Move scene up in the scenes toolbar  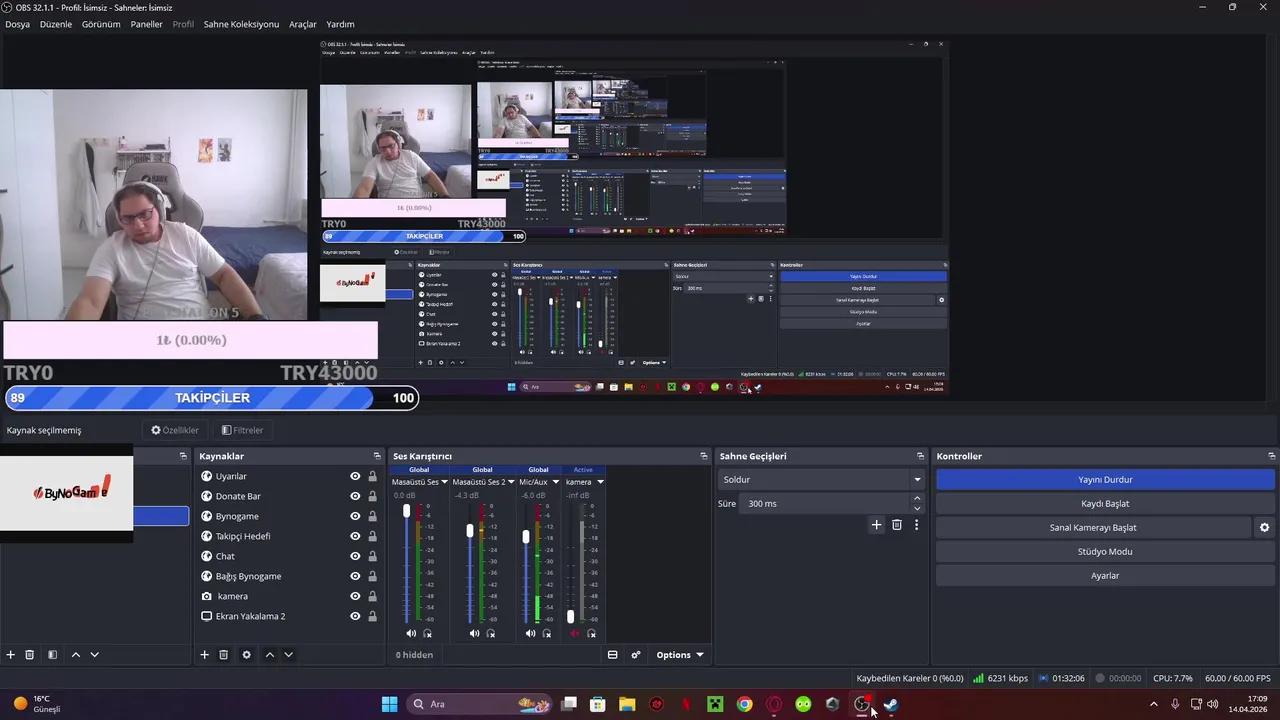[75, 655]
